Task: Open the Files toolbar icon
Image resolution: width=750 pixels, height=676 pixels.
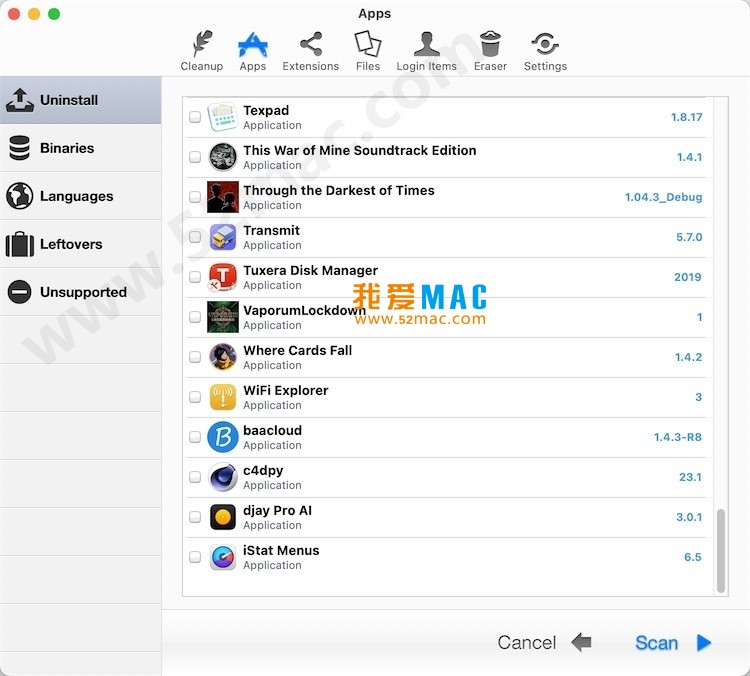Action: tap(367, 44)
